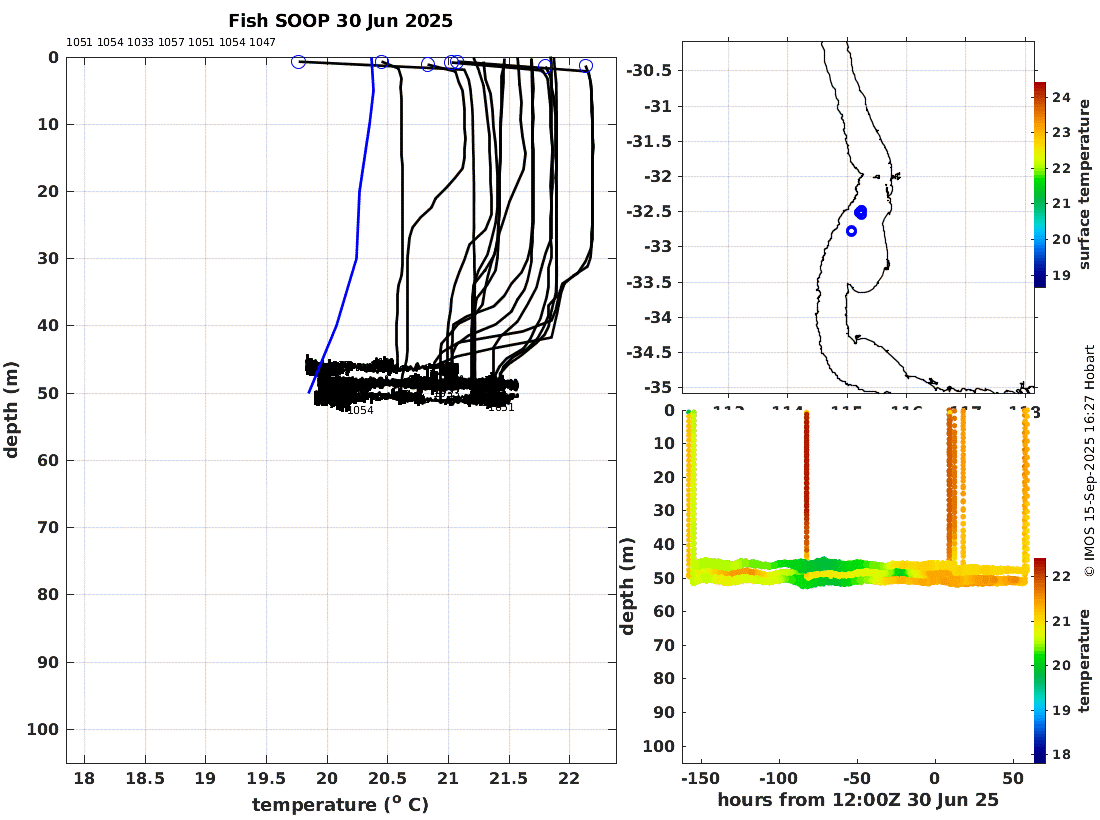The height and width of the screenshot is (820, 1100).
Task: Click the "-32" latitude tick on the map
Action: coord(657,176)
